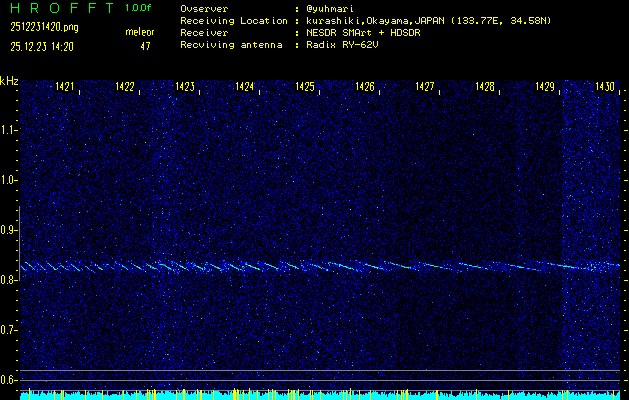The image size is (629, 400).
Task: Click the 1.0 kHz frequency axis label
Action: pyautogui.click(x=10, y=180)
